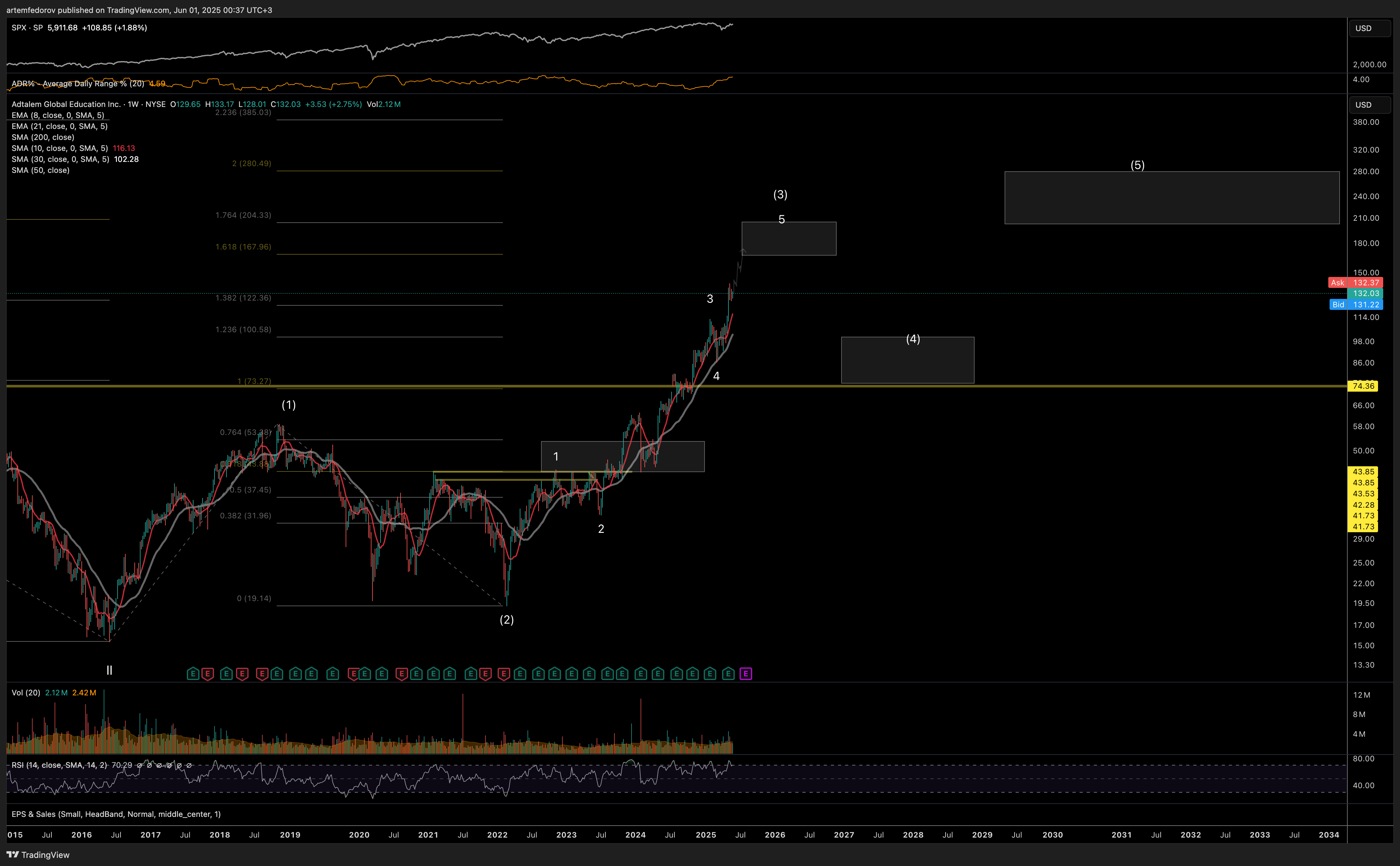Click the 2.236 (385.03) Fibonacci level label
Image resolution: width=1400 pixels, height=866 pixels.
click(243, 112)
